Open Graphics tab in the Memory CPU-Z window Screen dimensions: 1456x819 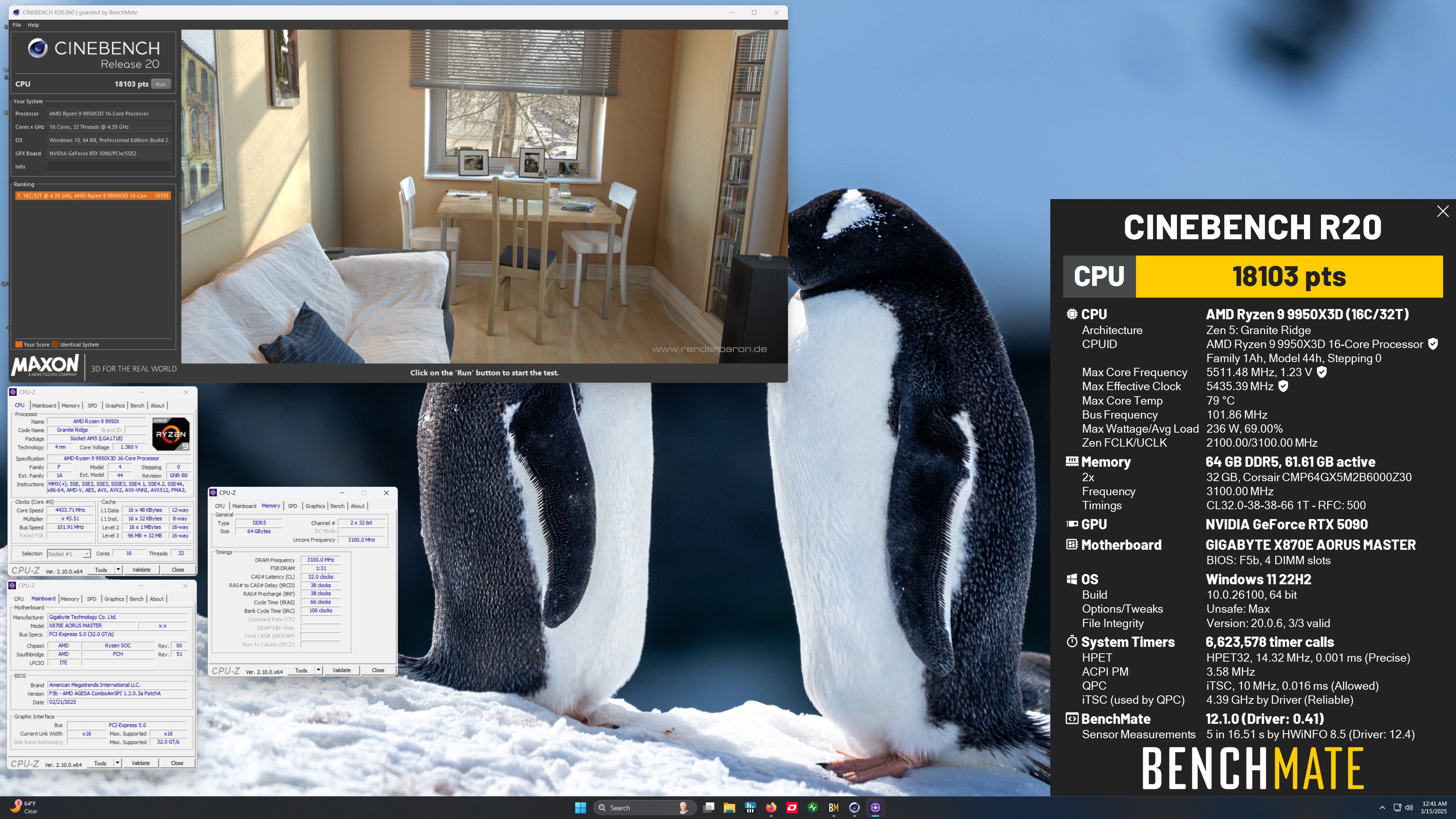pyautogui.click(x=315, y=506)
